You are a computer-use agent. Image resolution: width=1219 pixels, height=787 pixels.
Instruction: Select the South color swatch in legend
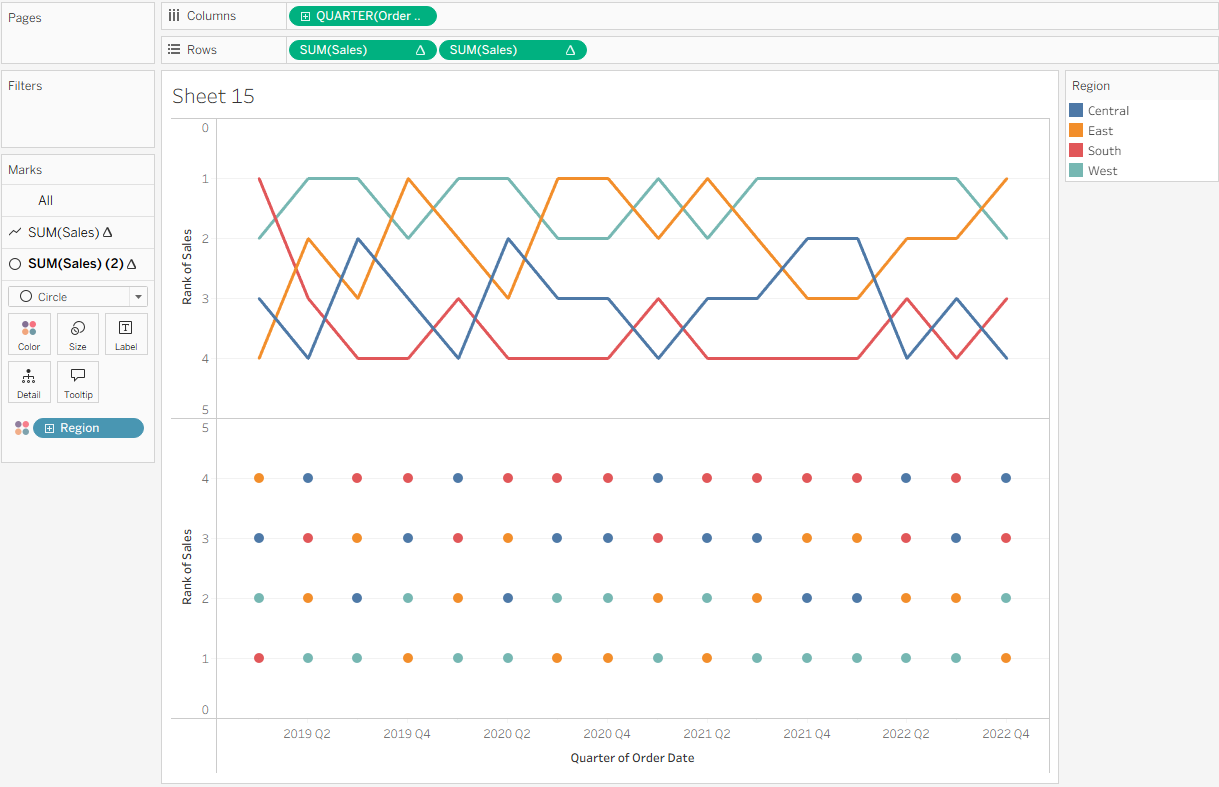1076,151
